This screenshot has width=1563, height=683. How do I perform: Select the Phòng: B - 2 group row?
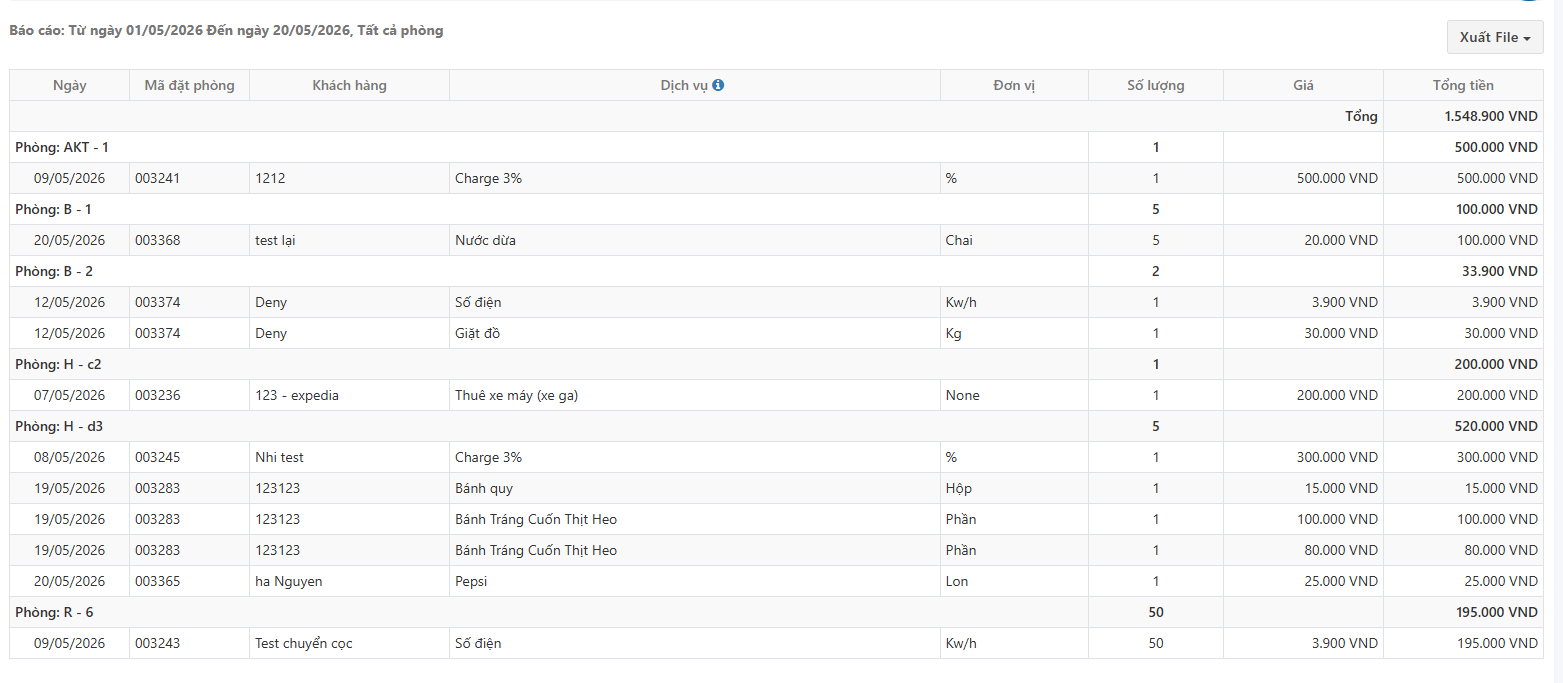776,271
